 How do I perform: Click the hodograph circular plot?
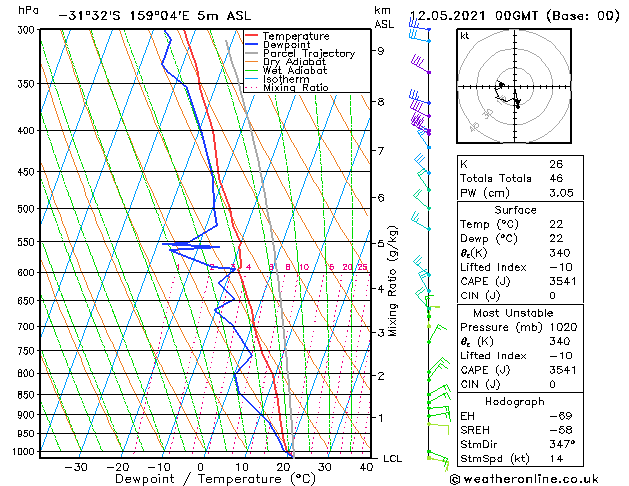tap(514, 86)
